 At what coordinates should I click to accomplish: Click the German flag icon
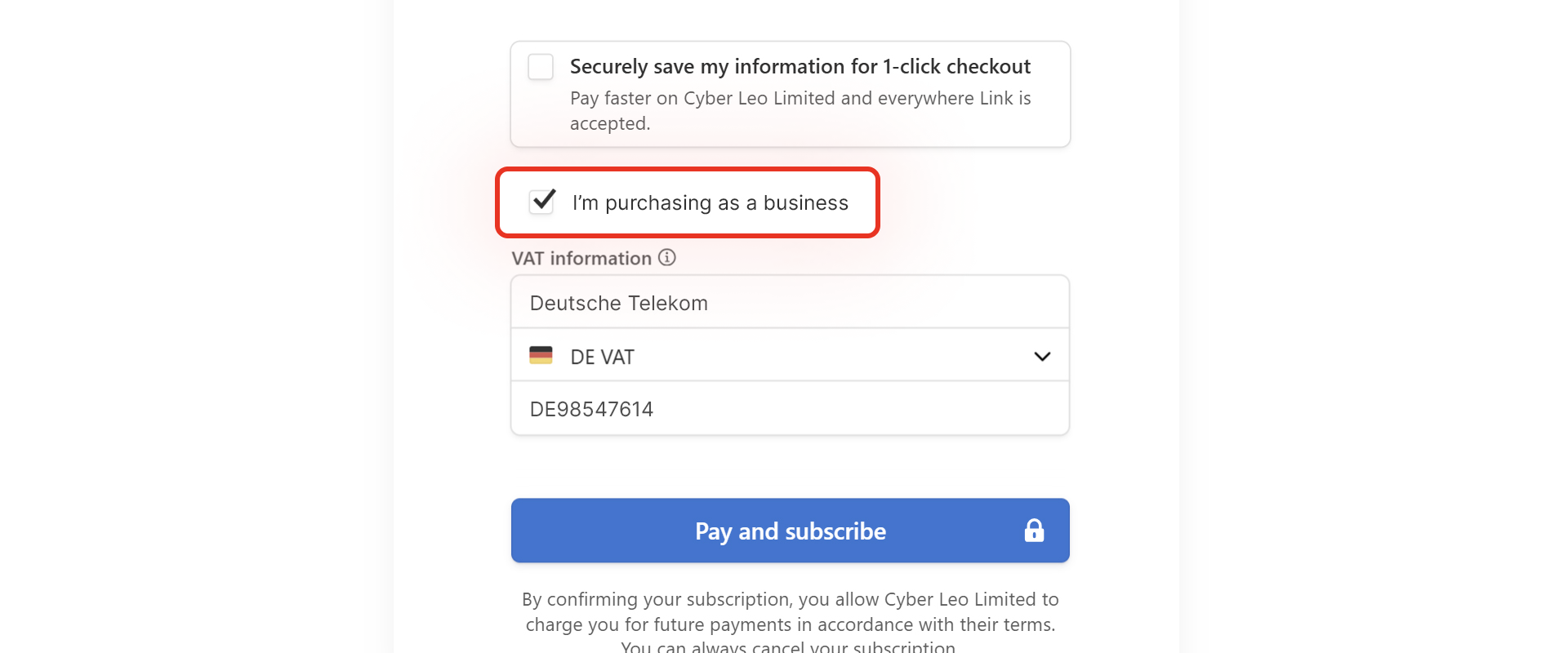click(541, 356)
